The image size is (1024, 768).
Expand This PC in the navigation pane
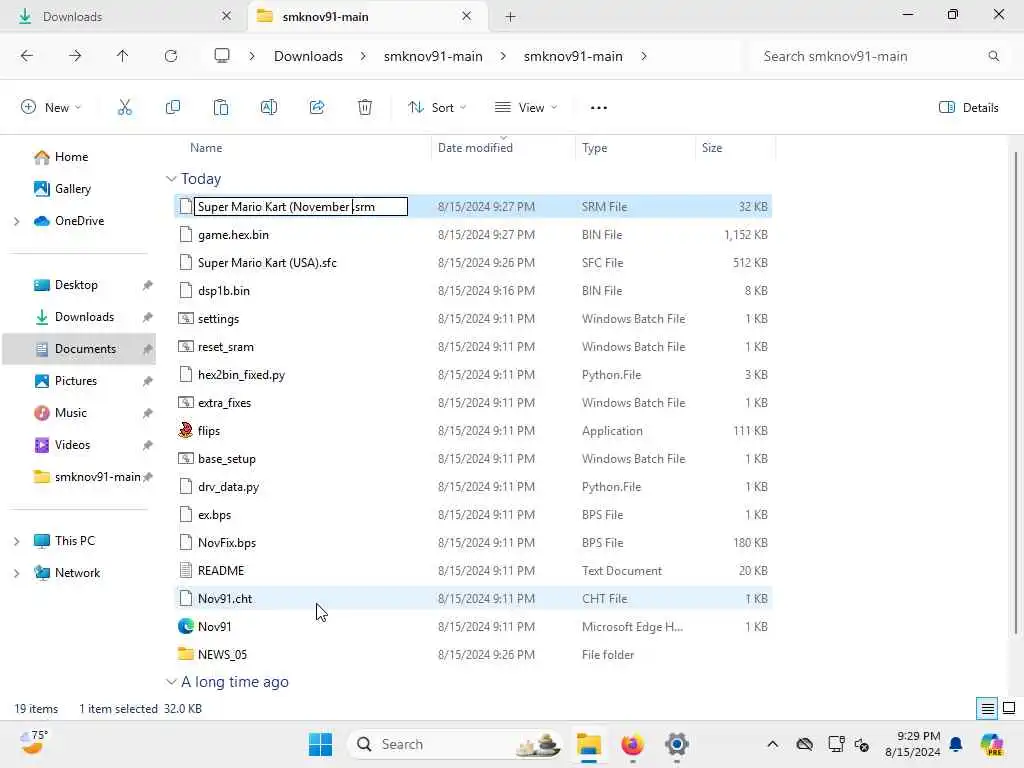16,541
